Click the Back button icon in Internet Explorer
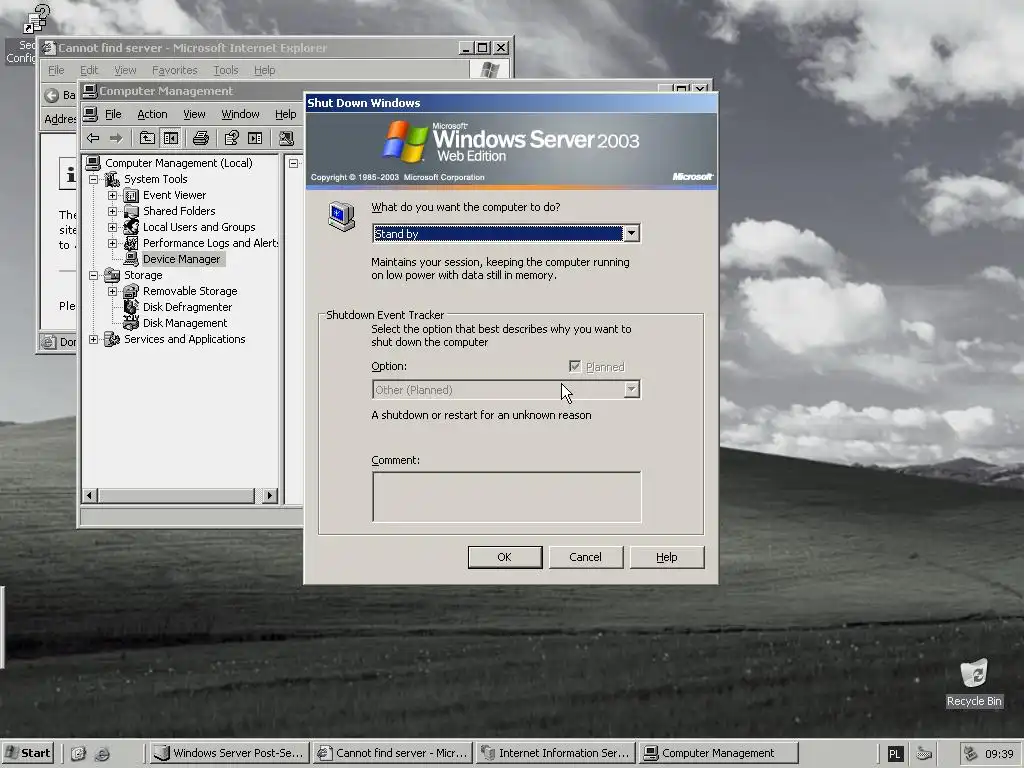The height and width of the screenshot is (768, 1024). [x=52, y=95]
